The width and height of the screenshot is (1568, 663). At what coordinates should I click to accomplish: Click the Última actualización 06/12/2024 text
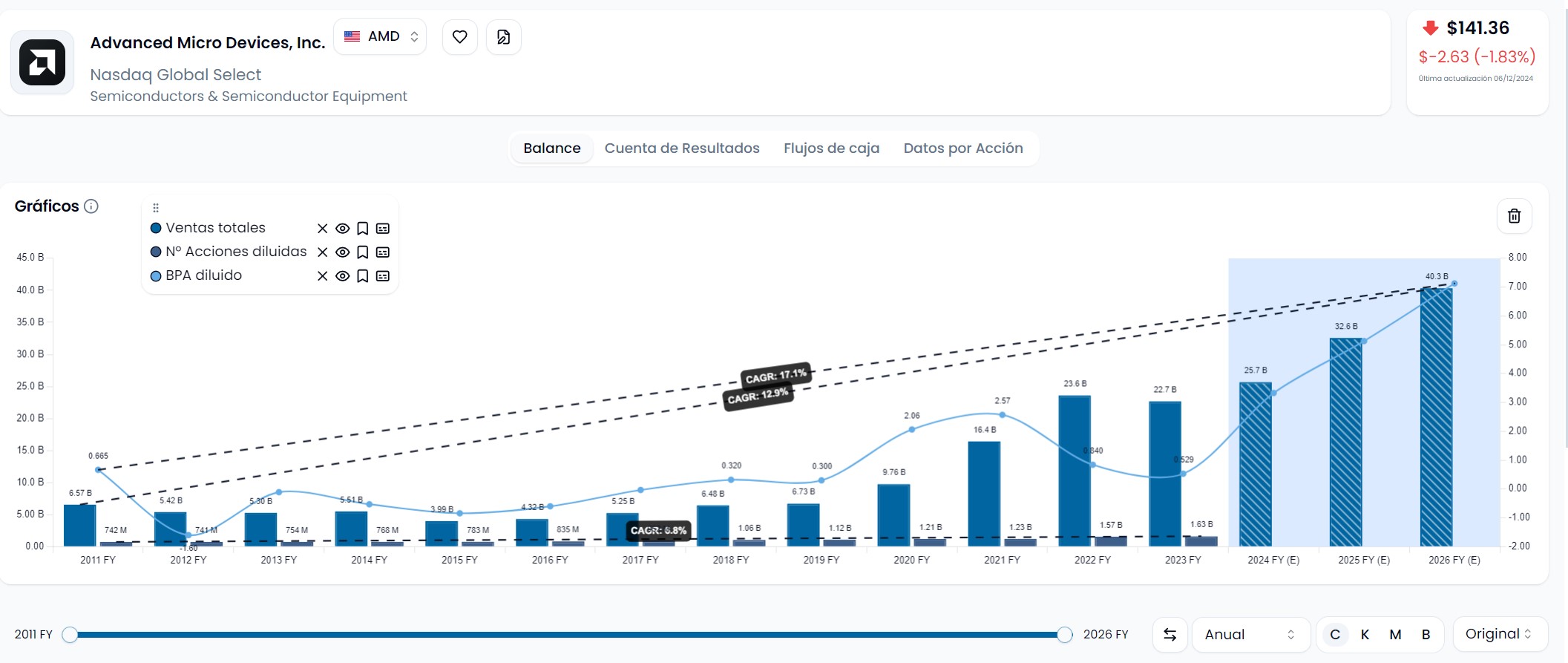(x=1476, y=78)
